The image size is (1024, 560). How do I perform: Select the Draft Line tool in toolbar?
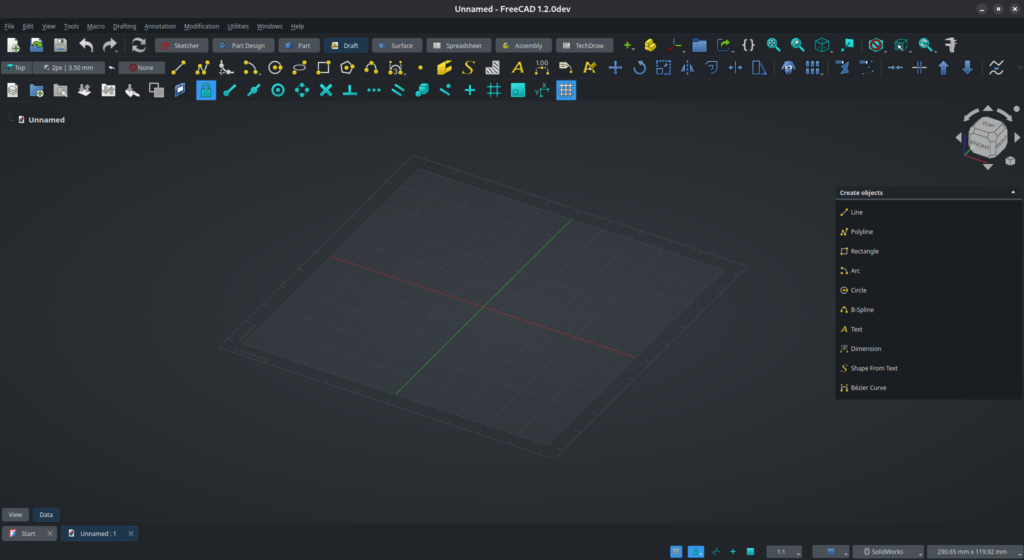coord(179,68)
